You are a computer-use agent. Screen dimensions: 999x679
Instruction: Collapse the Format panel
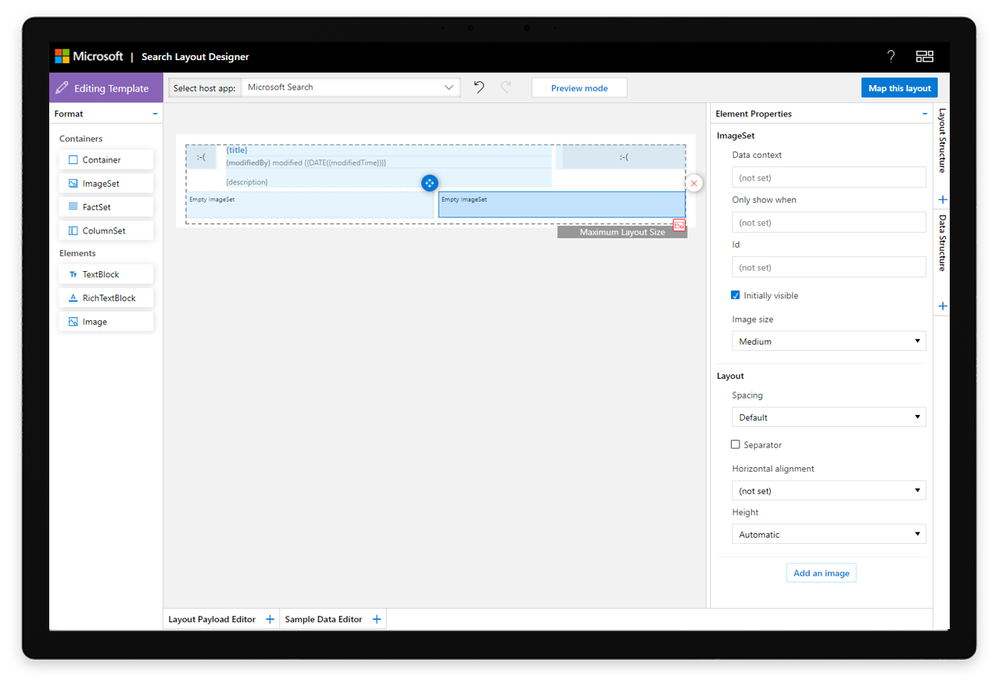click(x=155, y=113)
